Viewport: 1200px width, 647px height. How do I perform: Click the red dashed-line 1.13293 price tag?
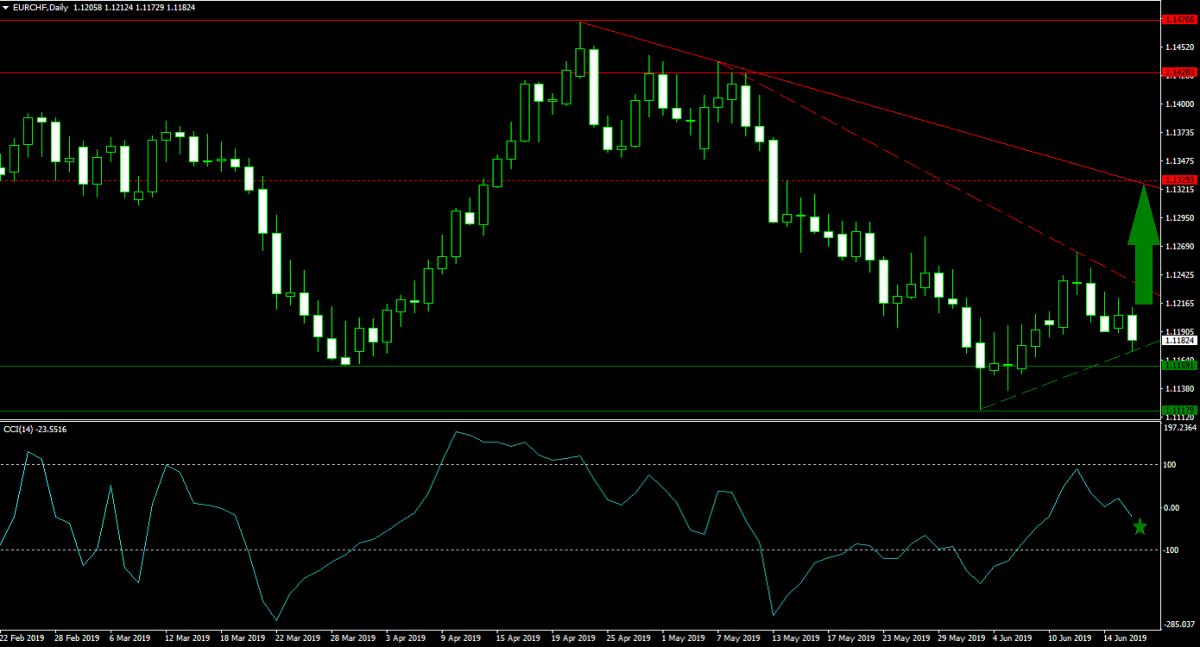tap(1175, 180)
